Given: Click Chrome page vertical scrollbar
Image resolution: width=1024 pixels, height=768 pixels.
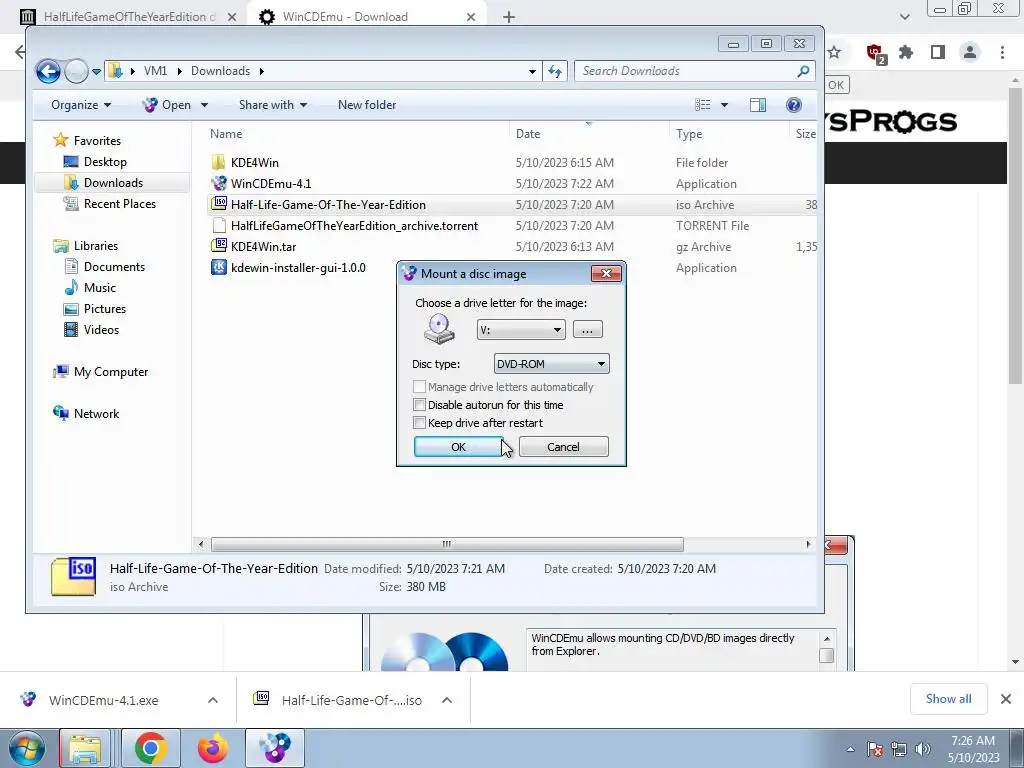Looking at the screenshot, I should pos(1015,235).
